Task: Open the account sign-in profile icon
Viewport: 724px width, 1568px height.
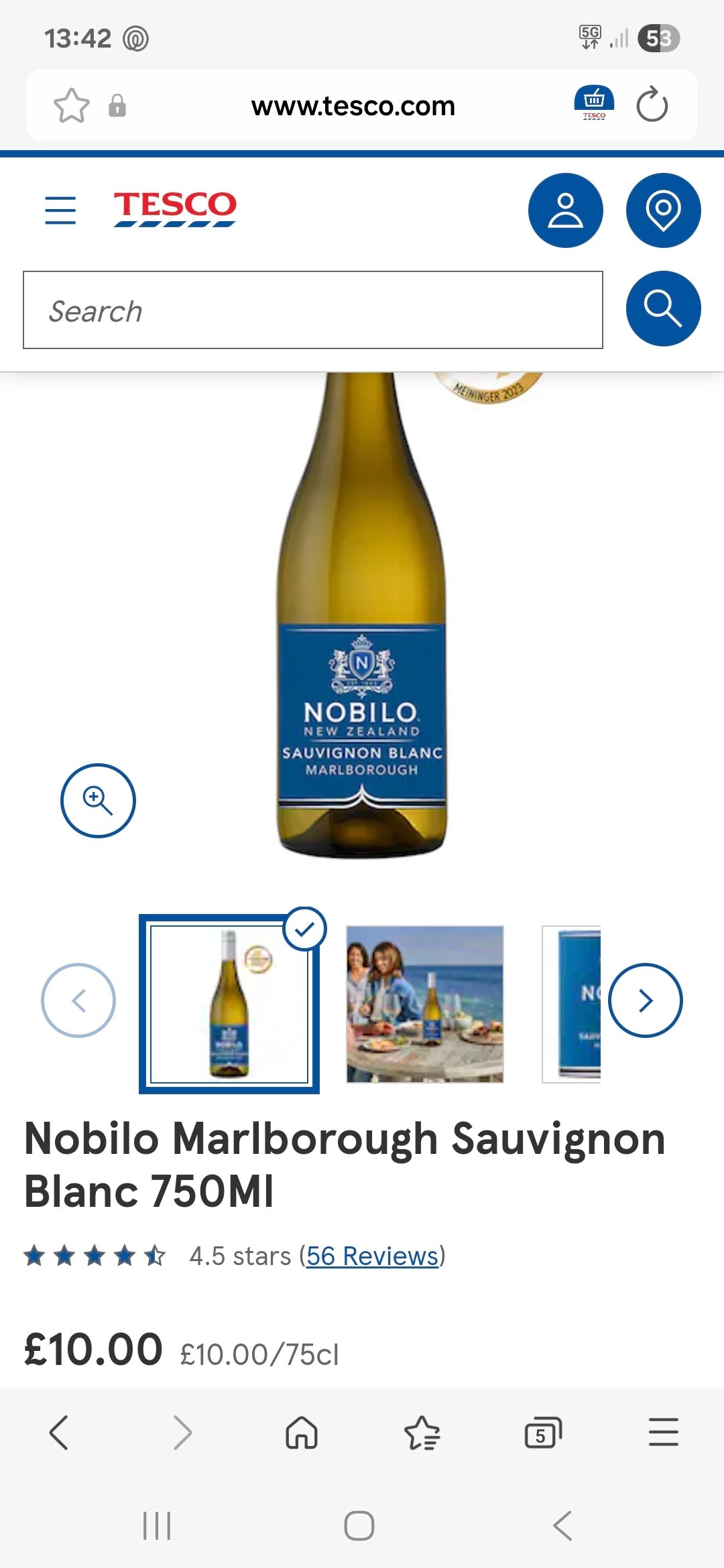Action: pyautogui.click(x=565, y=210)
